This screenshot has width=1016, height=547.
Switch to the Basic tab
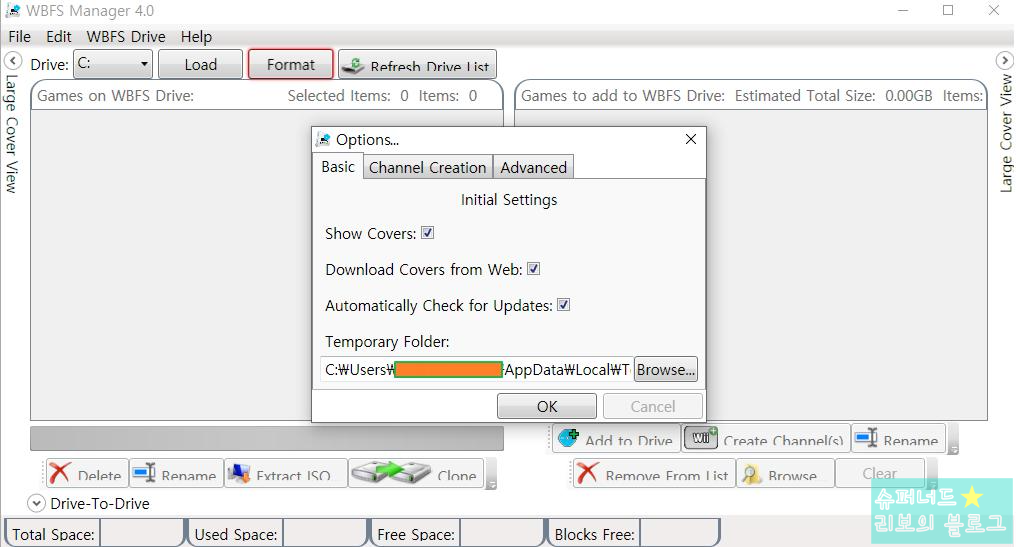[x=338, y=167]
